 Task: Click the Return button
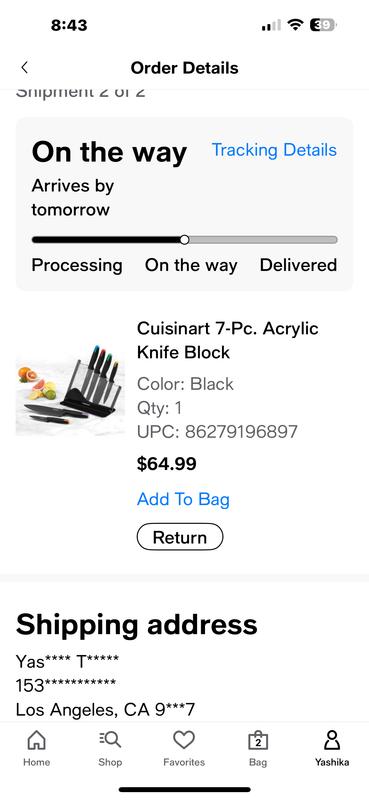tap(180, 537)
